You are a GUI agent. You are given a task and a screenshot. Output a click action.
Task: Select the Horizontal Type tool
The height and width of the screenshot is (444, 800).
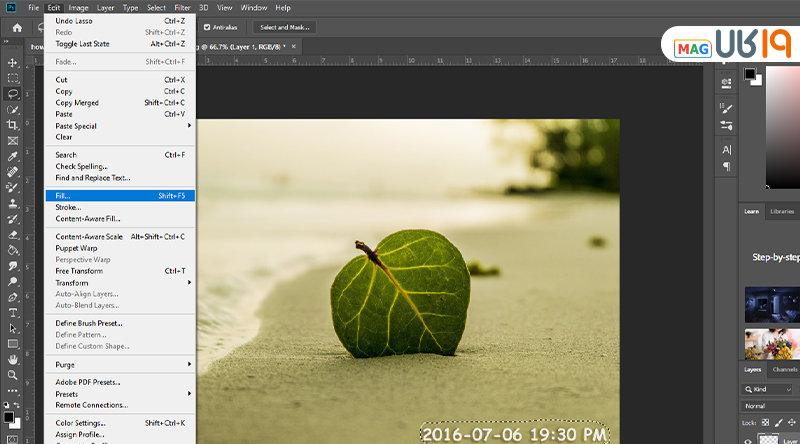tap(13, 312)
